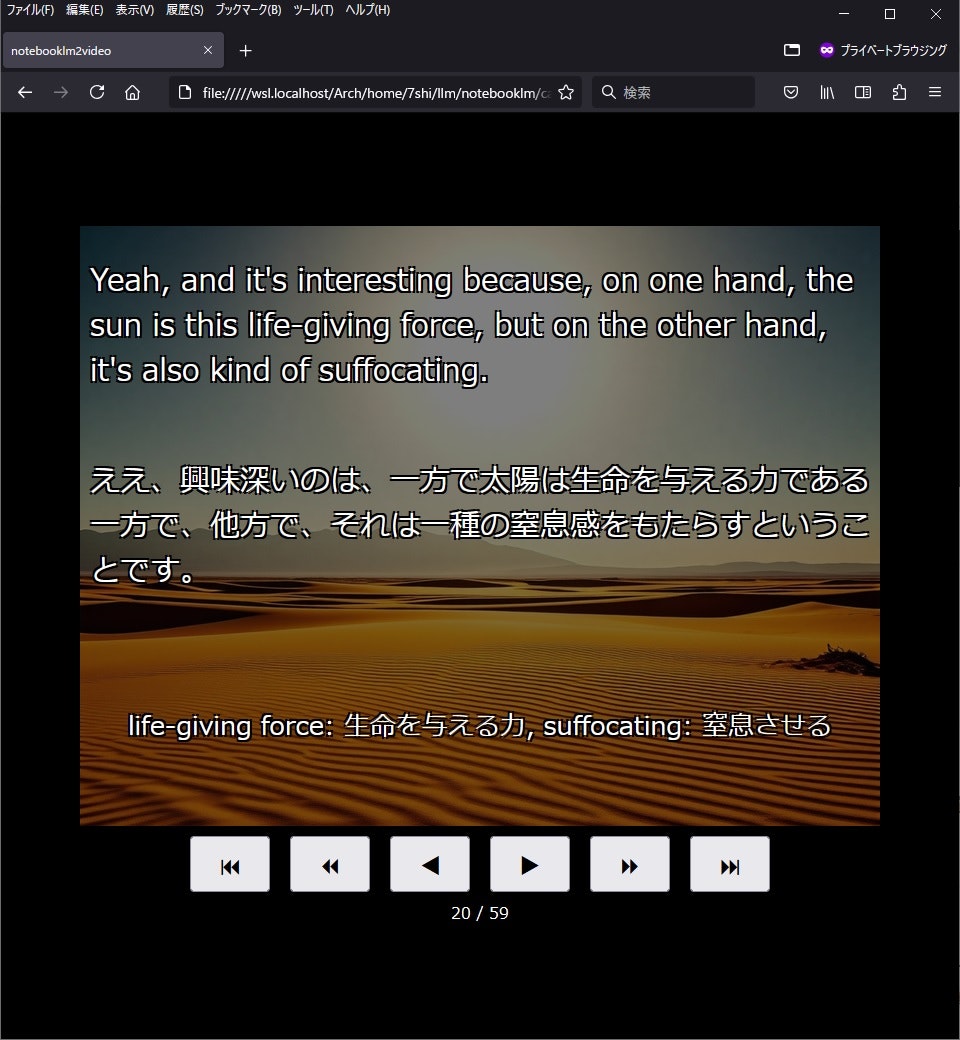The image size is (960, 1040).
Task: Fast-forward with the double-right arrow button
Action: pos(630,864)
